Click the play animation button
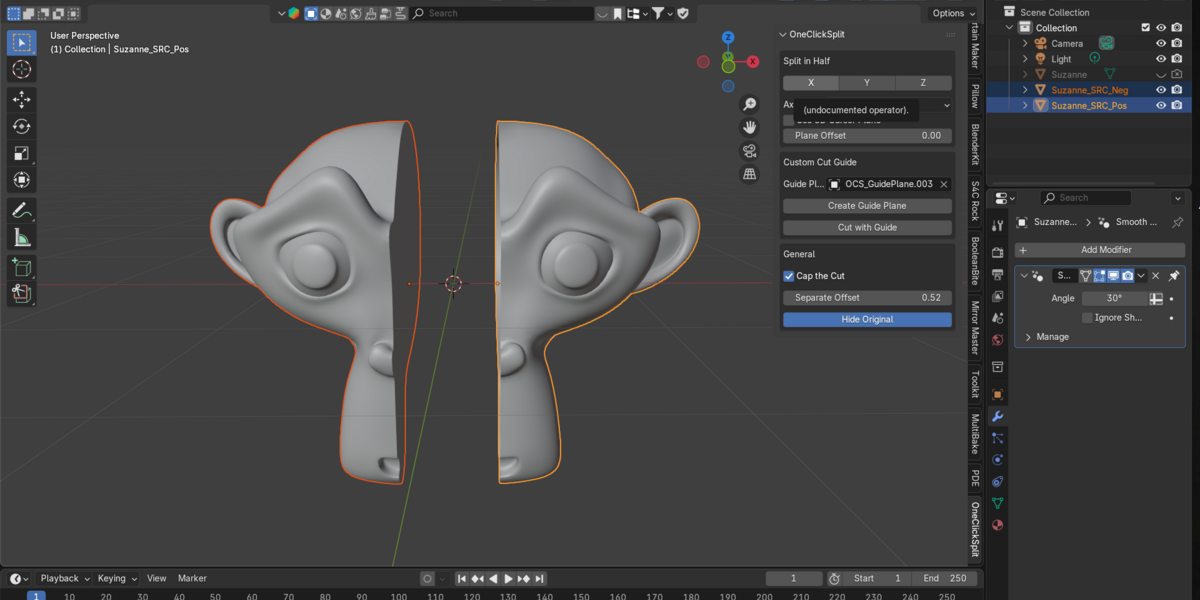The height and width of the screenshot is (600, 1200). (508, 578)
